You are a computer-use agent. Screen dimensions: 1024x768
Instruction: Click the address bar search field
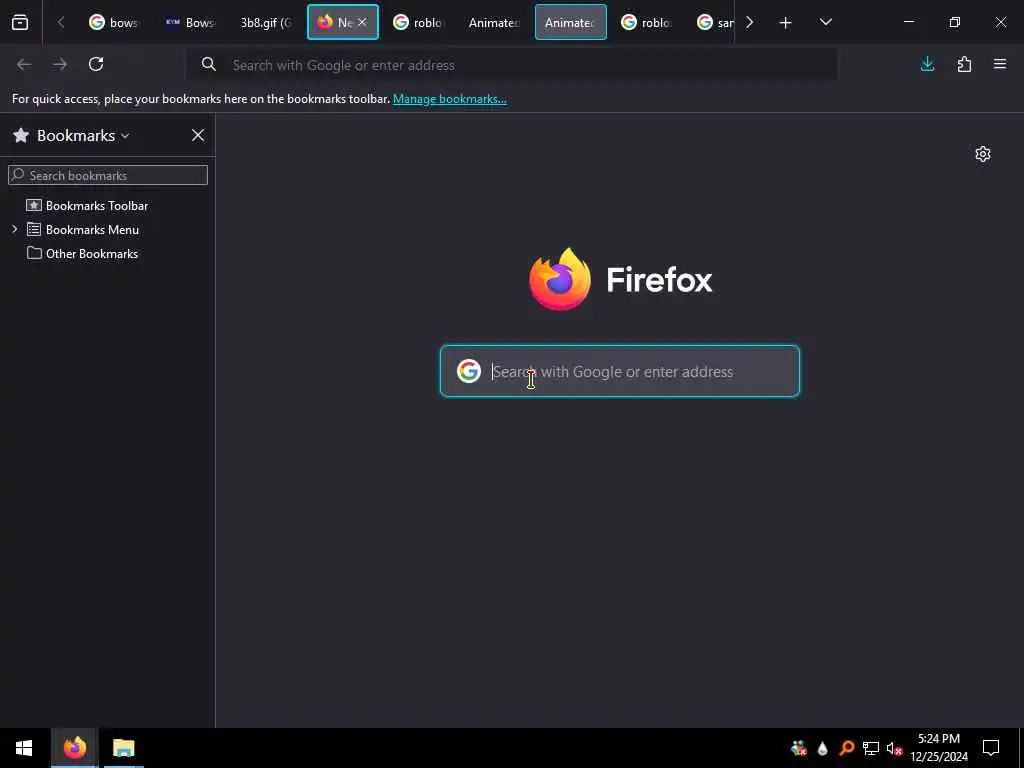tap(511, 65)
